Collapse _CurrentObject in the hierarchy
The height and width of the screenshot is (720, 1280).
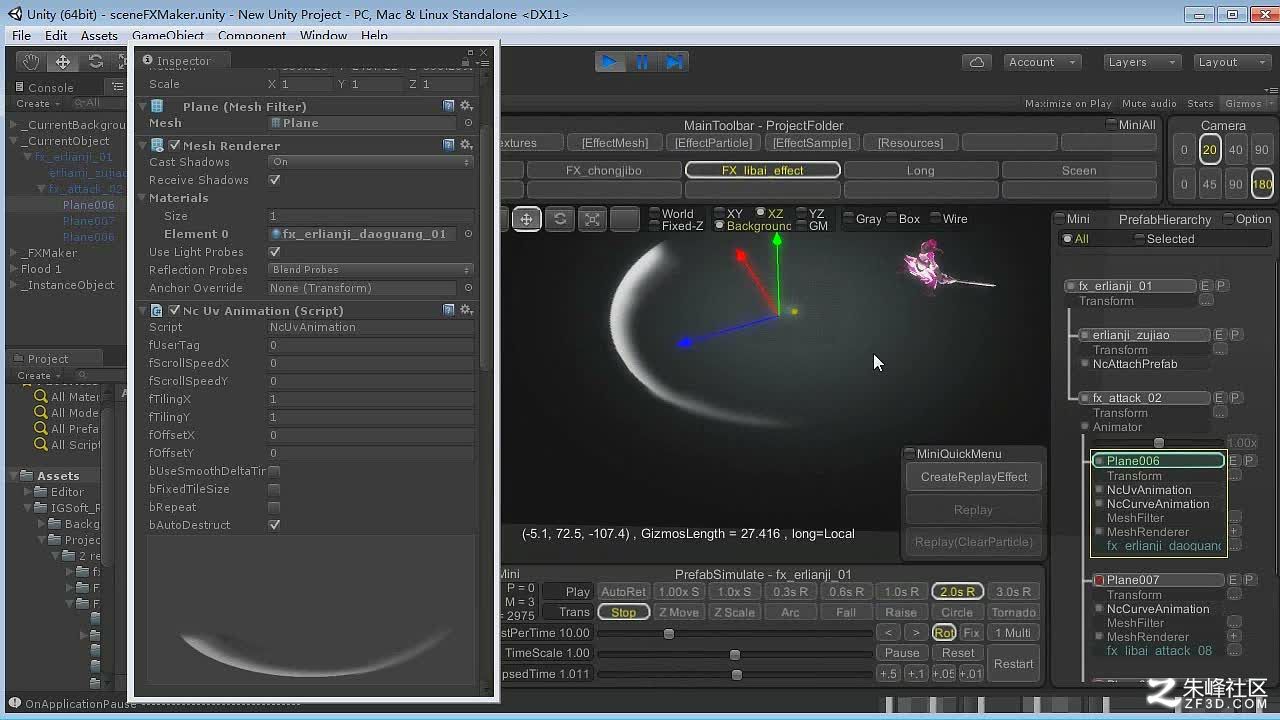(14, 141)
